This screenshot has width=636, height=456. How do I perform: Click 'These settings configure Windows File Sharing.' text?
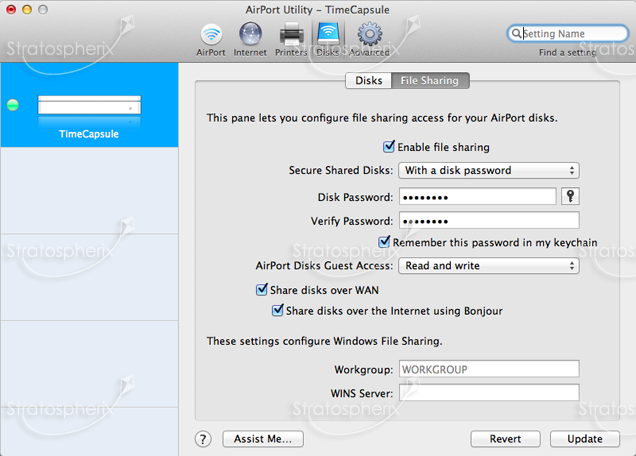(x=324, y=341)
